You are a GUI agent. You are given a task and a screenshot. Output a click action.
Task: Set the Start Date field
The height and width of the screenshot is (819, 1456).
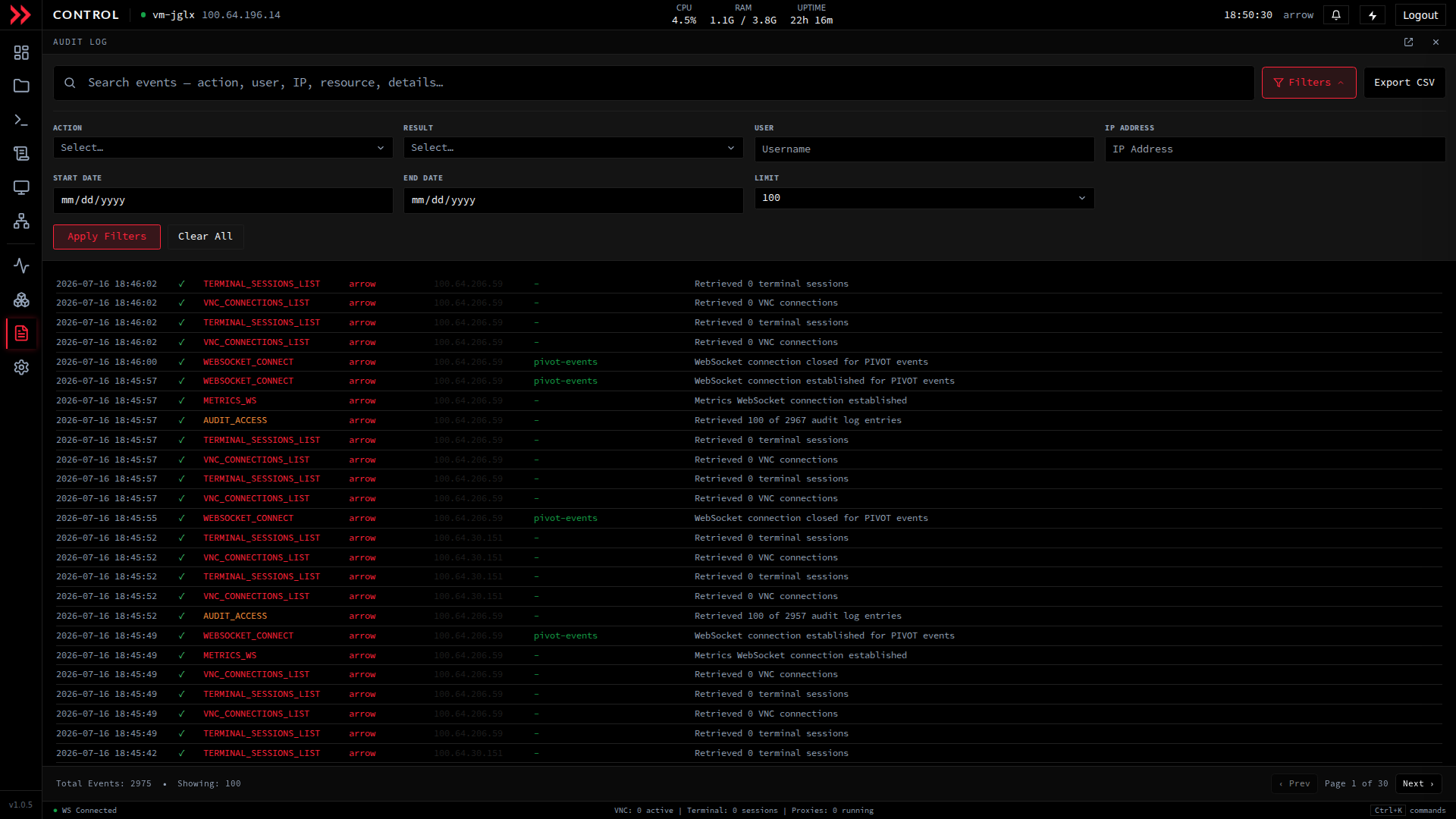click(x=223, y=200)
